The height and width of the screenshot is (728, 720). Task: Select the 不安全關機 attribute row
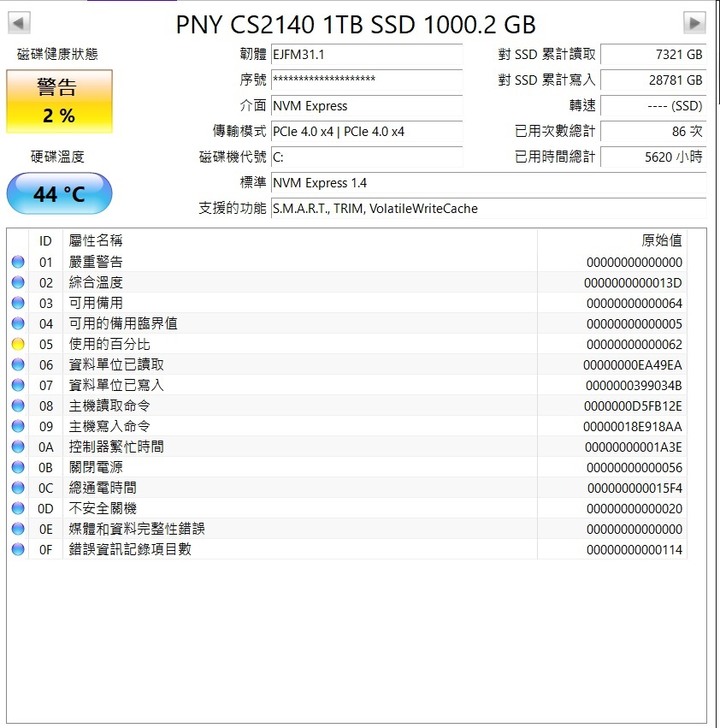(x=347, y=508)
